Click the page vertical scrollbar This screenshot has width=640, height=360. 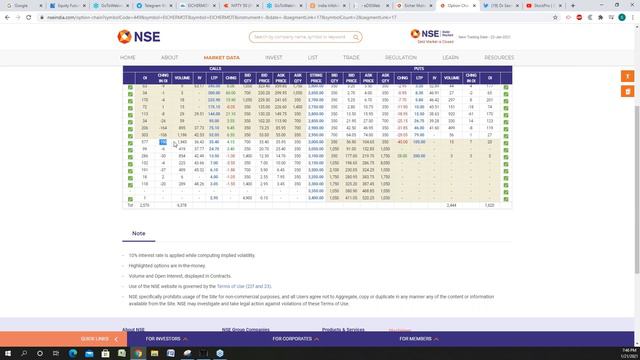pyautogui.click(x=637, y=189)
